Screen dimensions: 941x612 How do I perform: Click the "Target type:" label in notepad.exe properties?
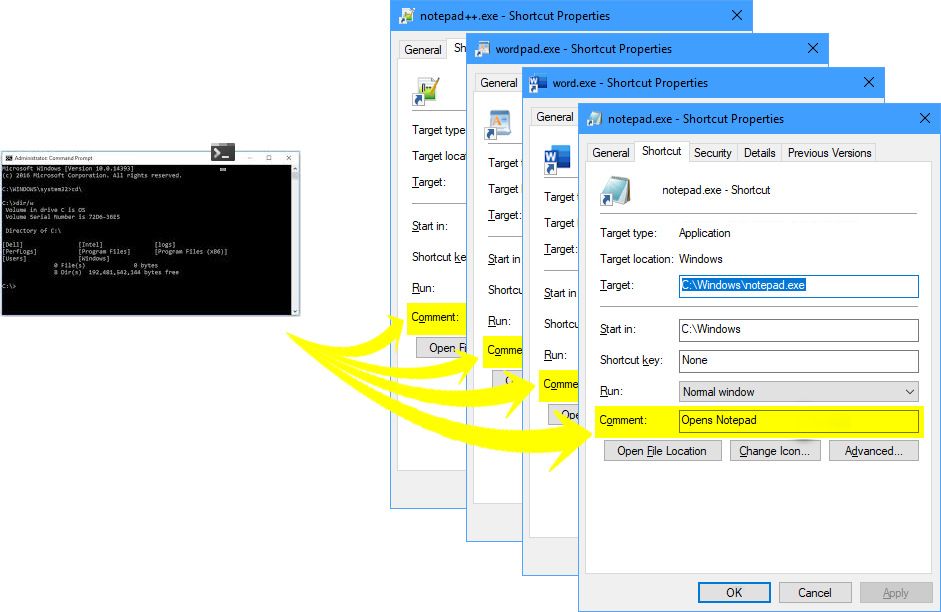click(x=628, y=233)
